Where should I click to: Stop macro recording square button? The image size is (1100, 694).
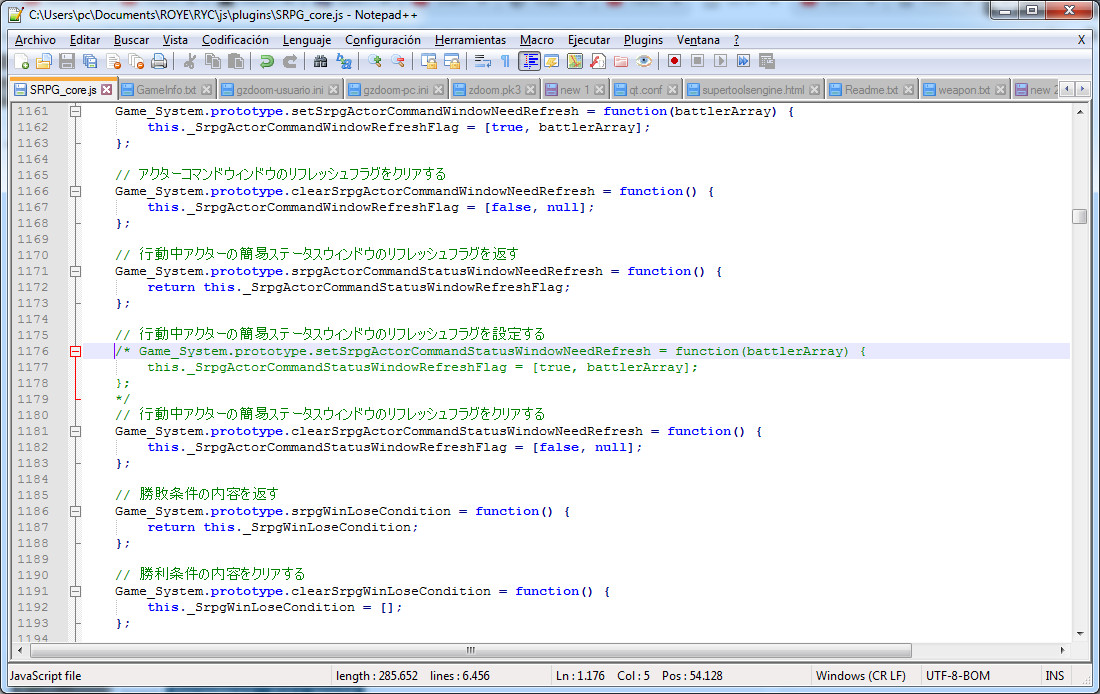coord(697,61)
